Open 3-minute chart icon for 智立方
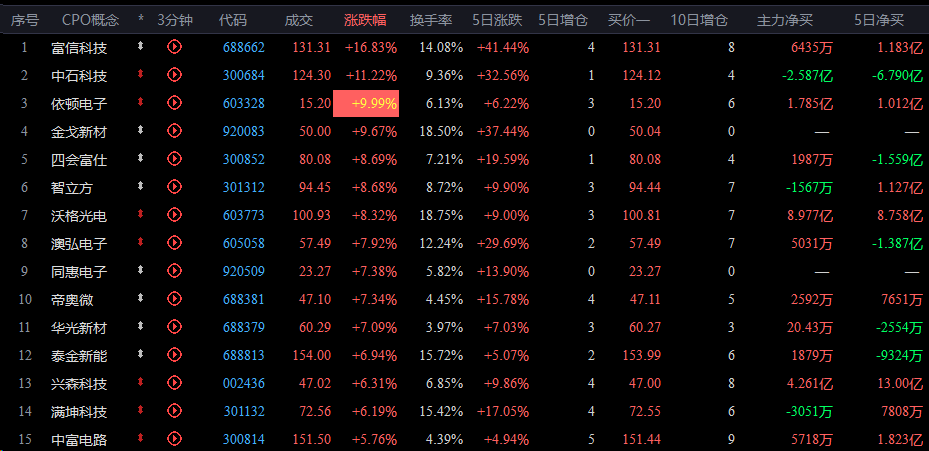 (x=174, y=187)
